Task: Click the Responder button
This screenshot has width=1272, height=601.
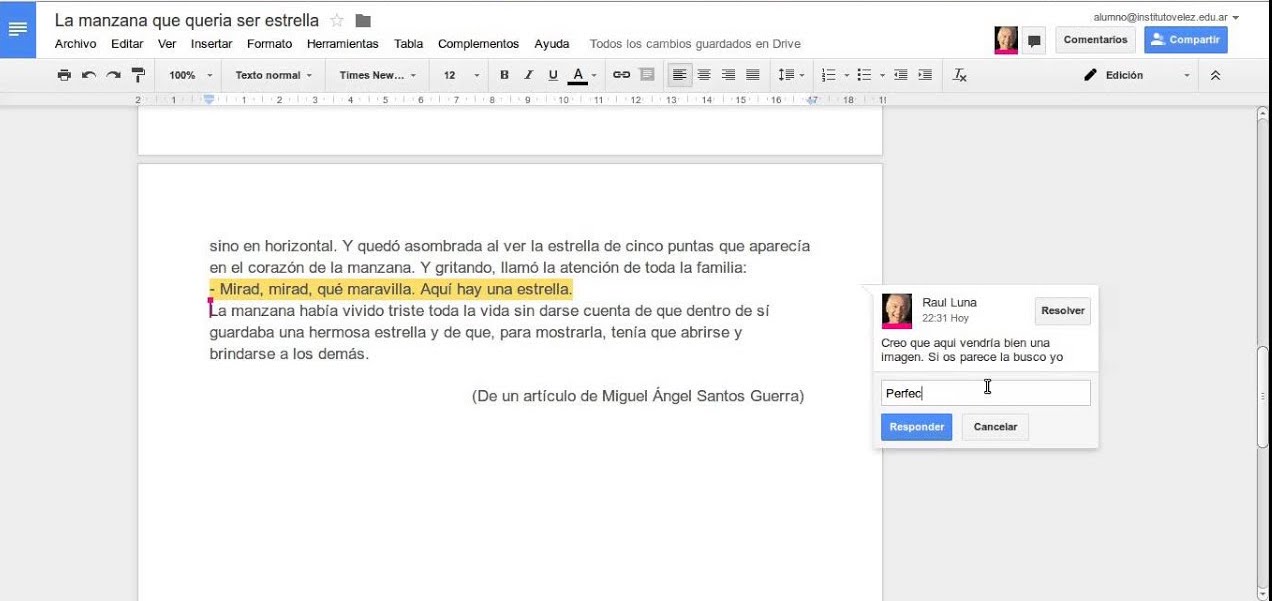Action: (916, 427)
